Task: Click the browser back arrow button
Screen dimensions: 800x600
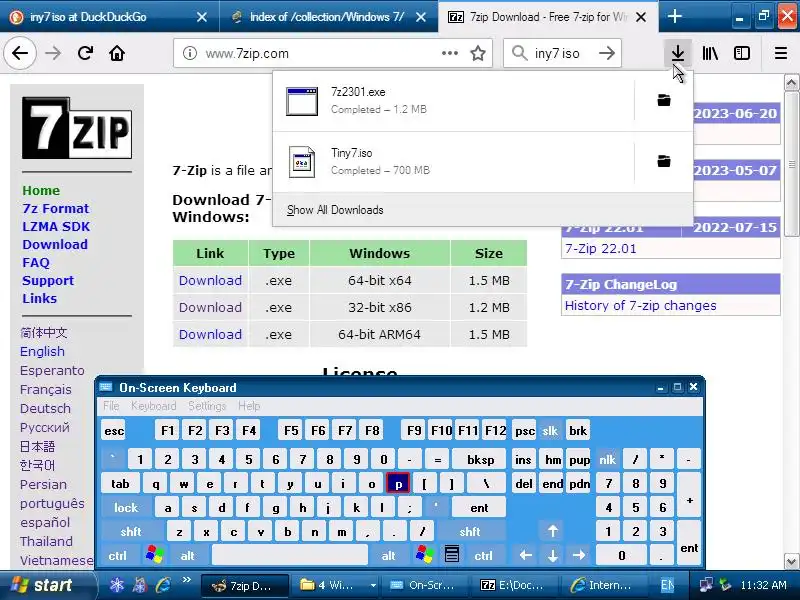Action: [20, 53]
